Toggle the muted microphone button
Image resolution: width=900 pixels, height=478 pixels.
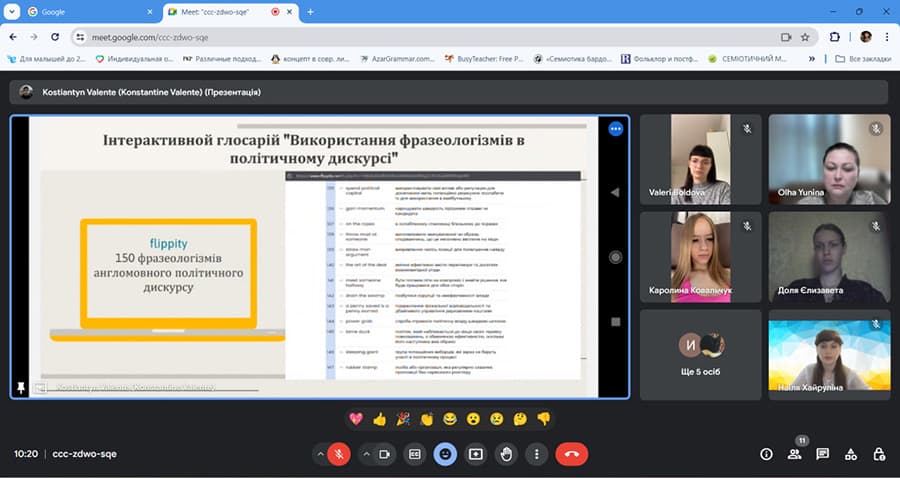pyautogui.click(x=339, y=453)
